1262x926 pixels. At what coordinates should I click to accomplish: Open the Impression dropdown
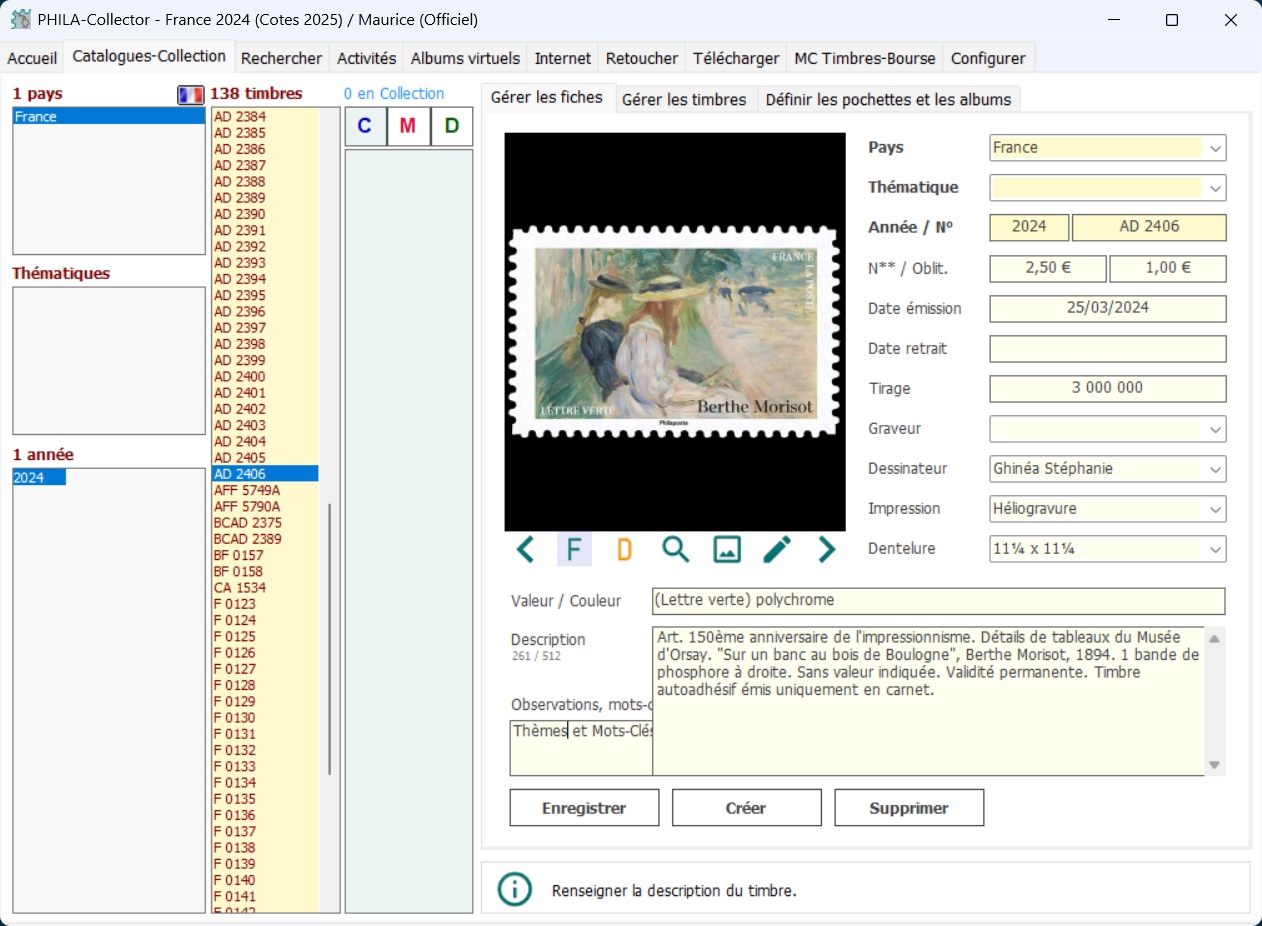tap(1215, 509)
